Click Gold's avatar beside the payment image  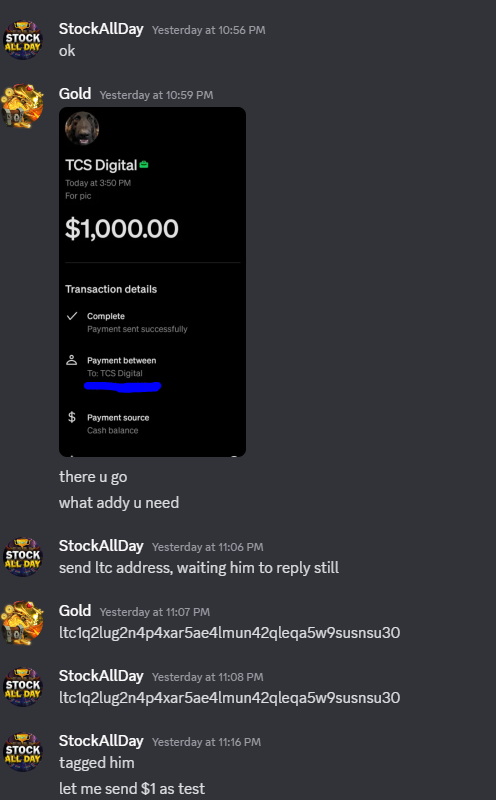pyautogui.click(x=22, y=106)
